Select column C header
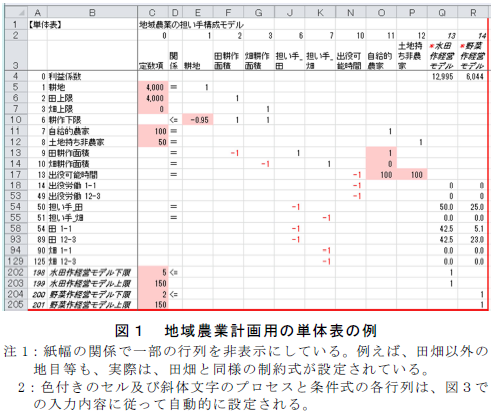This screenshot has width=493, height=418. tap(153, 13)
